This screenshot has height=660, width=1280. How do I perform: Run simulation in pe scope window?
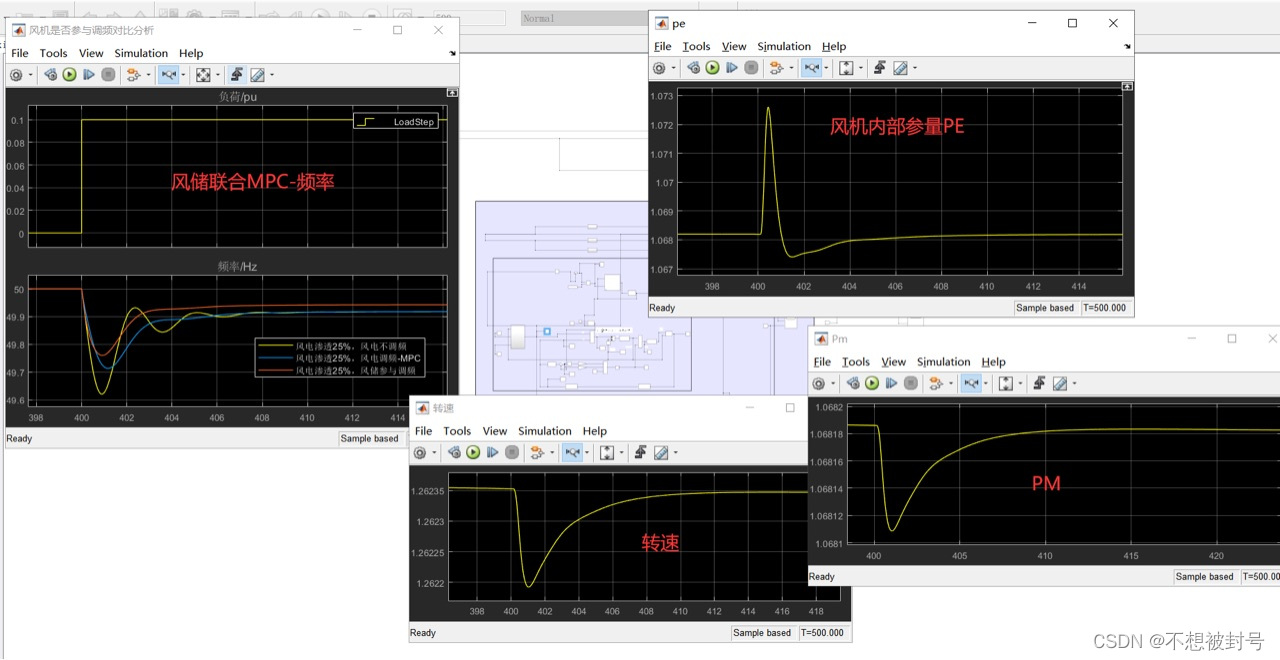(x=712, y=68)
